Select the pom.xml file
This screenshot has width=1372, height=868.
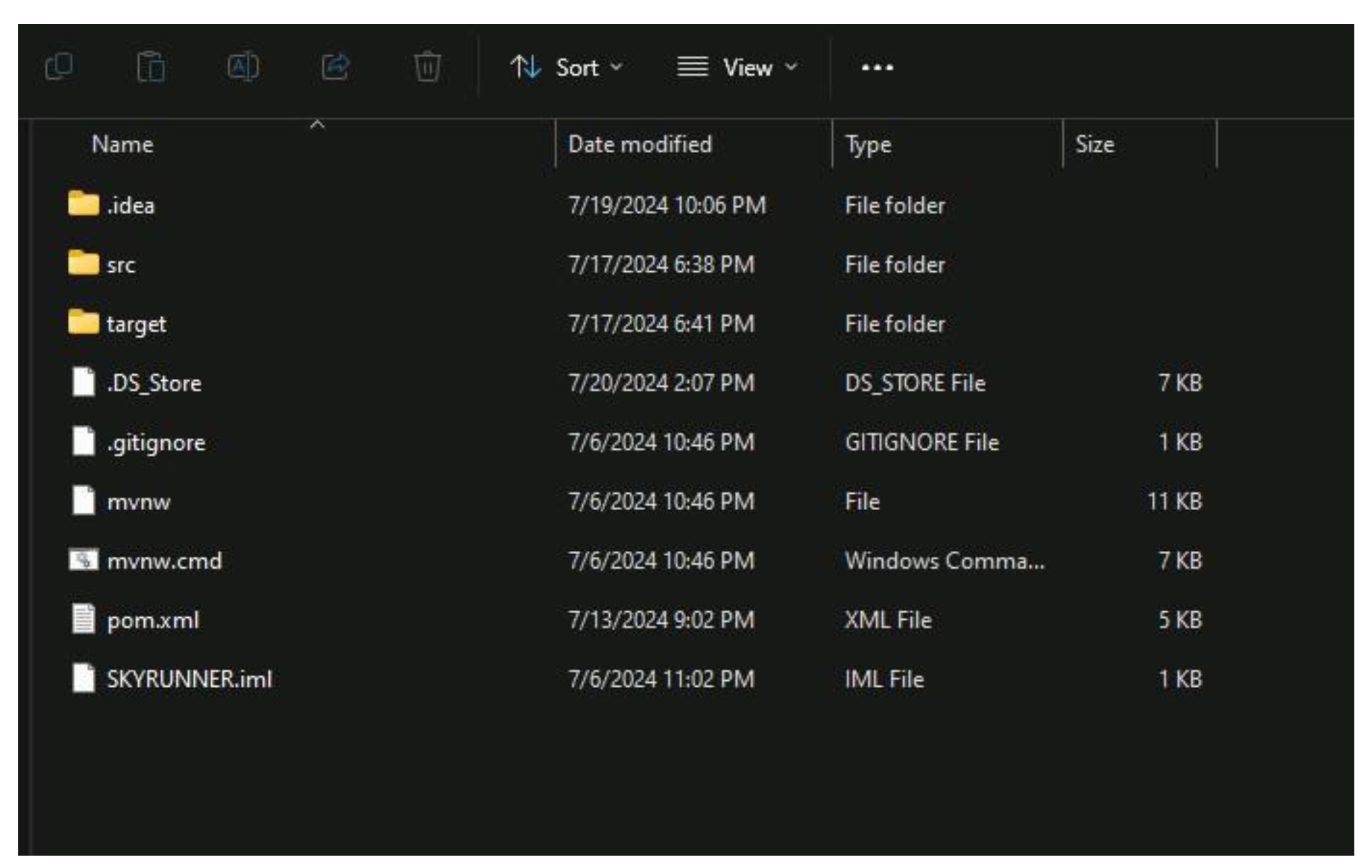[x=152, y=620]
